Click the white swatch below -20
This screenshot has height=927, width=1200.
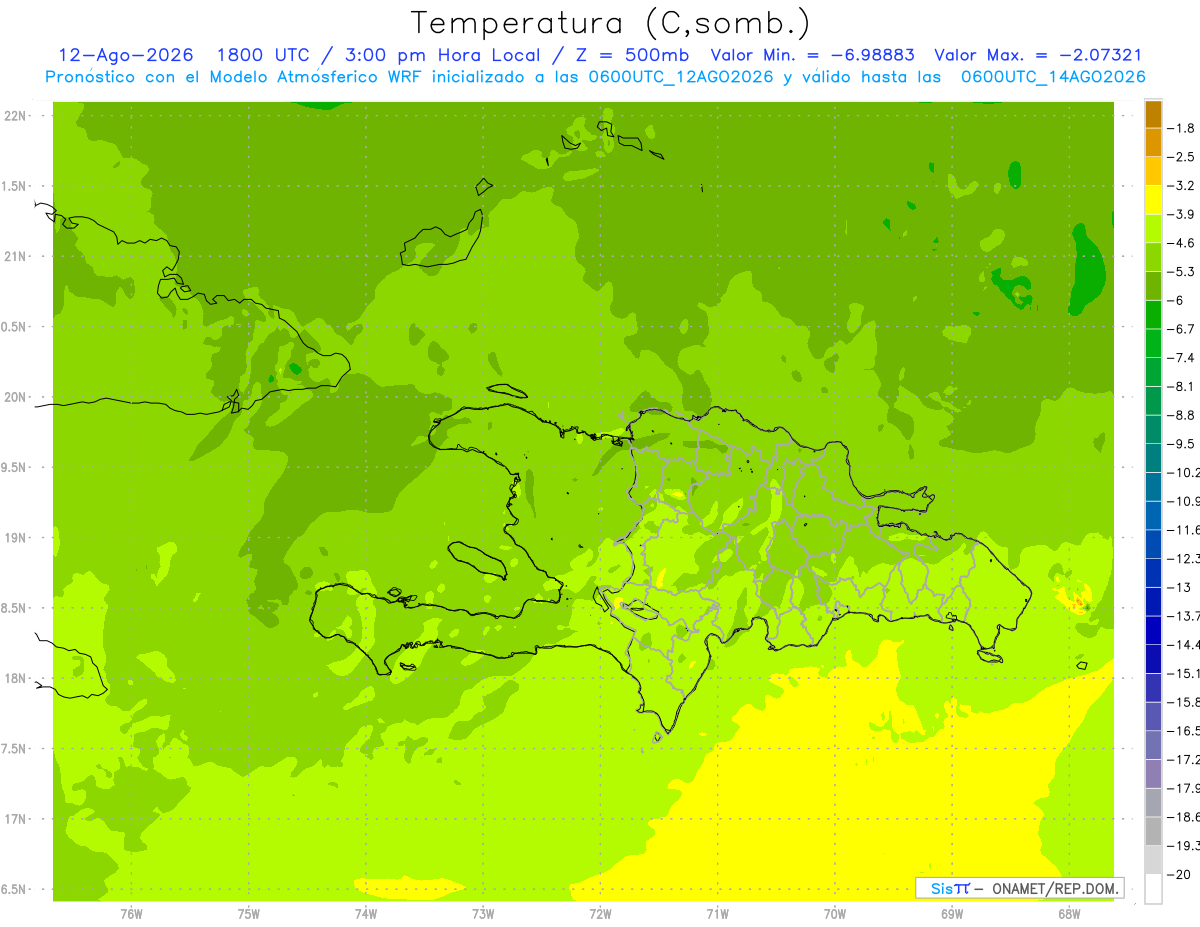click(1153, 889)
